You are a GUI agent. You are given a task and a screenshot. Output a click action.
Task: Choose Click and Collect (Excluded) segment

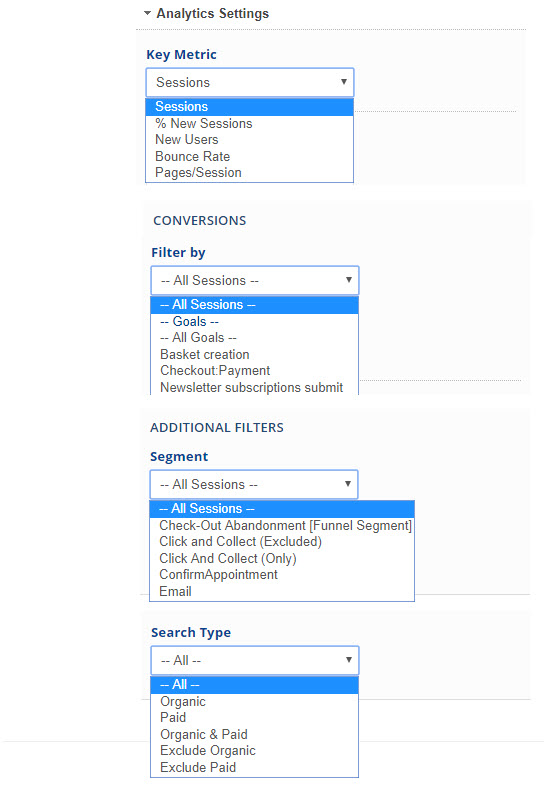[282, 541]
